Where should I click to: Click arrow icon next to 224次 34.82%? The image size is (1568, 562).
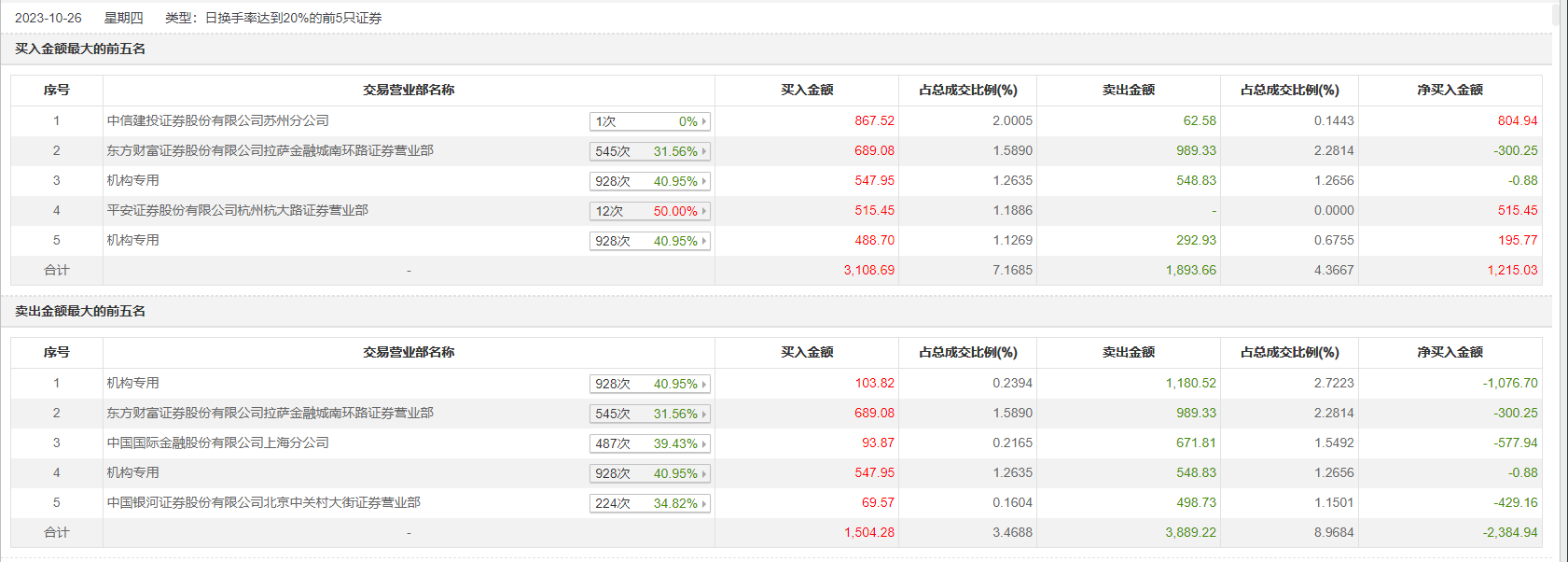[704, 503]
